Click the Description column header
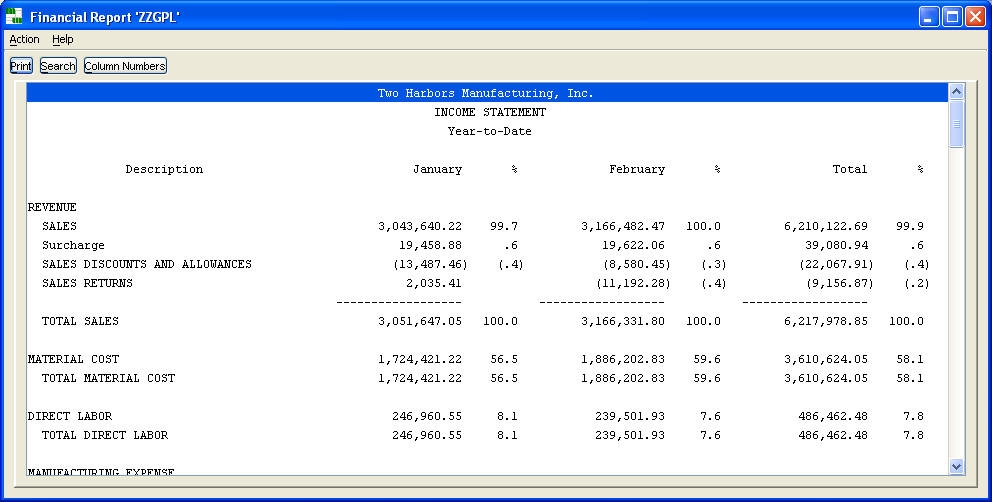The width and height of the screenshot is (992, 502). (x=164, y=169)
